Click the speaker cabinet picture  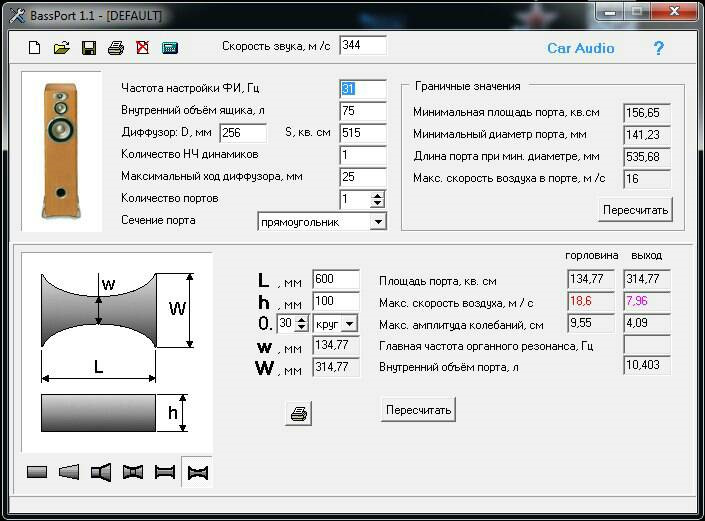click(x=62, y=151)
